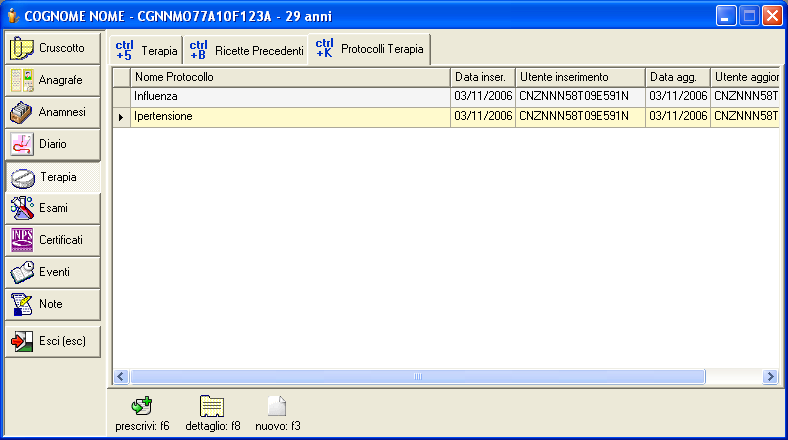Go to the Anamnesi section
The height and width of the screenshot is (440, 788).
53,112
